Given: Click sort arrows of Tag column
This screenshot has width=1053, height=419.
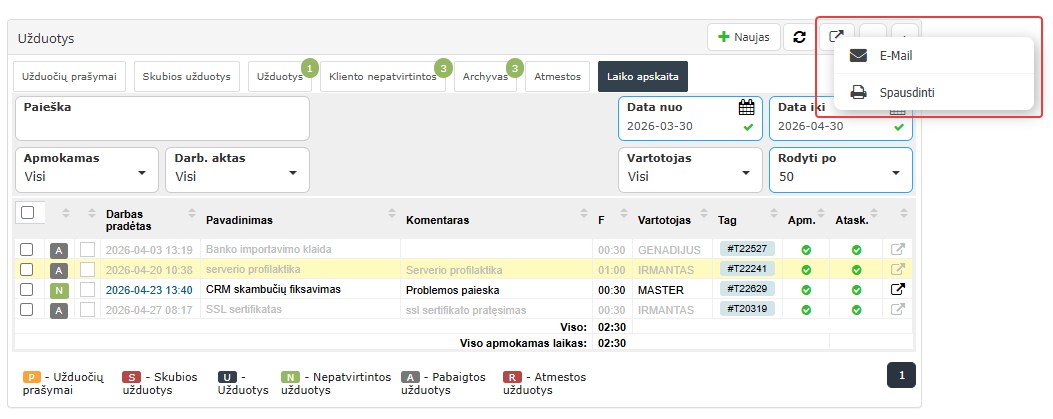Looking at the screenshot, I should (773, 213).
